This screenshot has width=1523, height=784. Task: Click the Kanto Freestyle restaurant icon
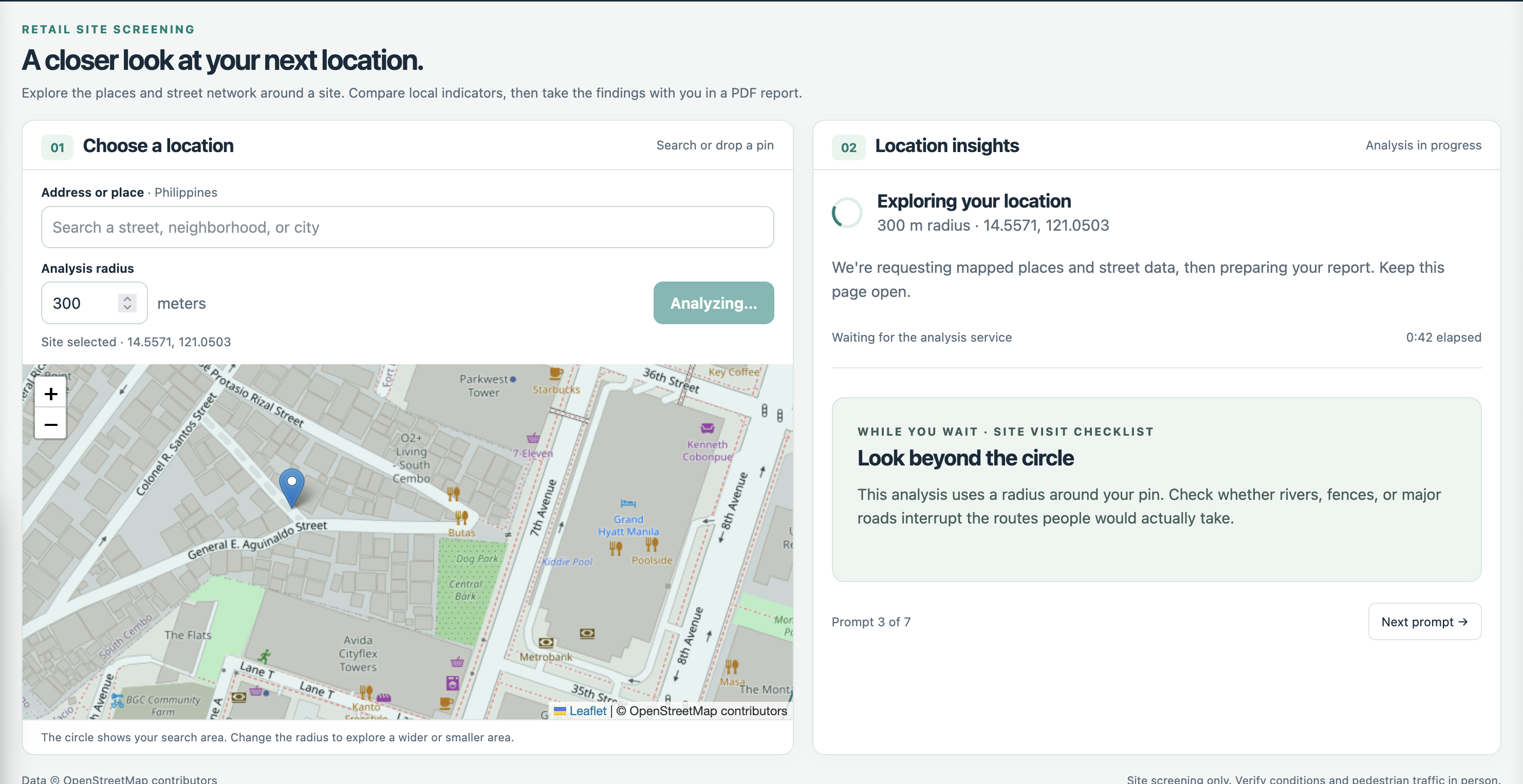point(366,692)
